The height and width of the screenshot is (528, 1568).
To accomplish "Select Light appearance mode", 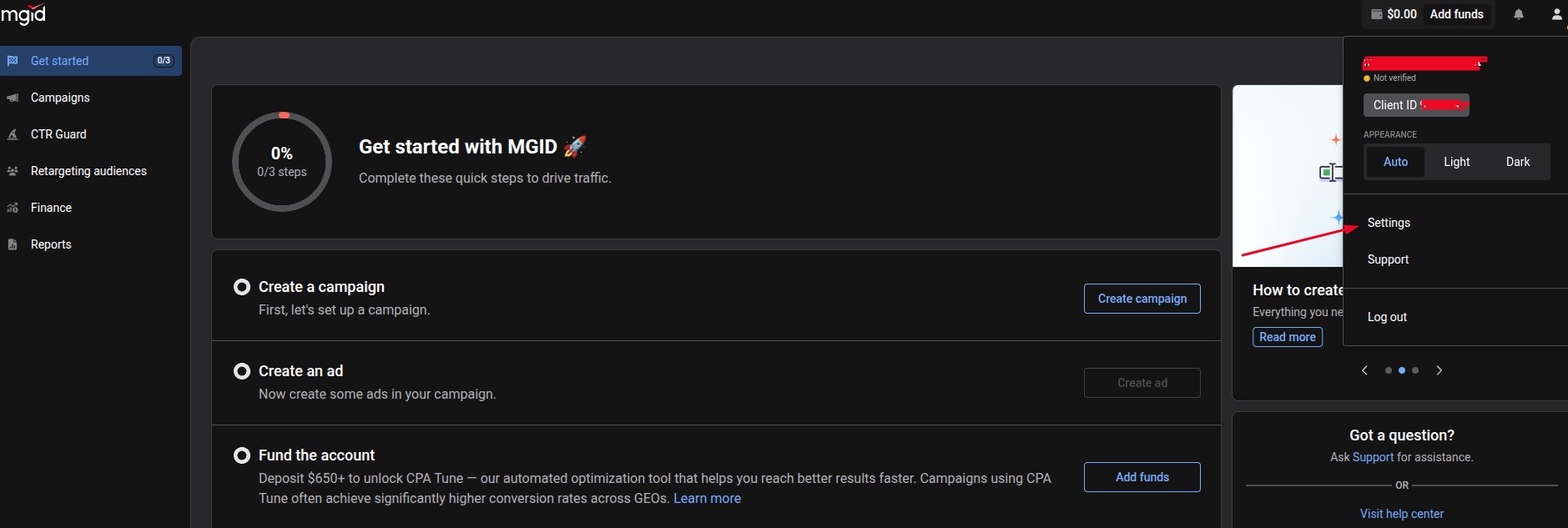I will (x=1456, y=162).
